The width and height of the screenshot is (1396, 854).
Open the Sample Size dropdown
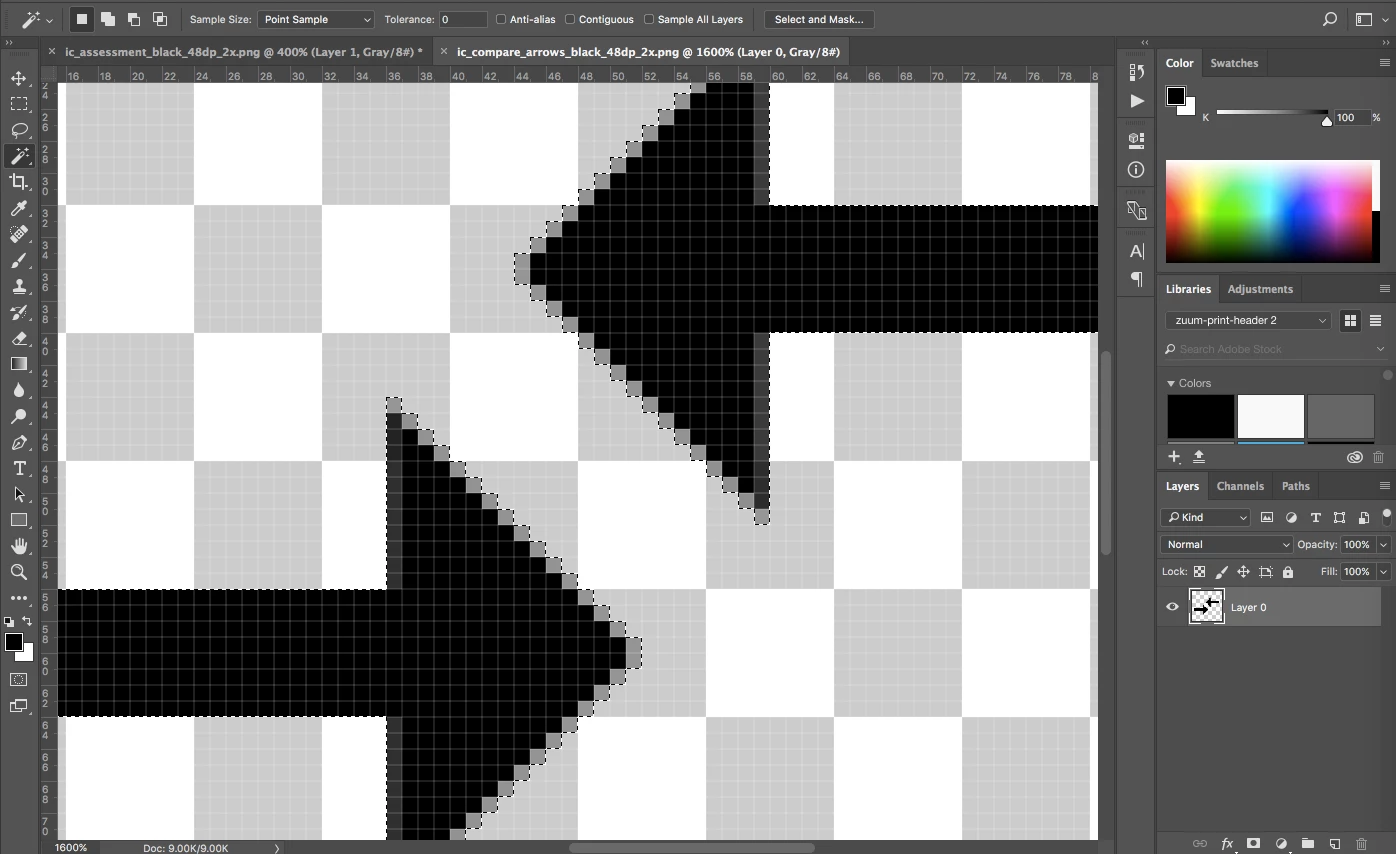(x=316, y=19)
